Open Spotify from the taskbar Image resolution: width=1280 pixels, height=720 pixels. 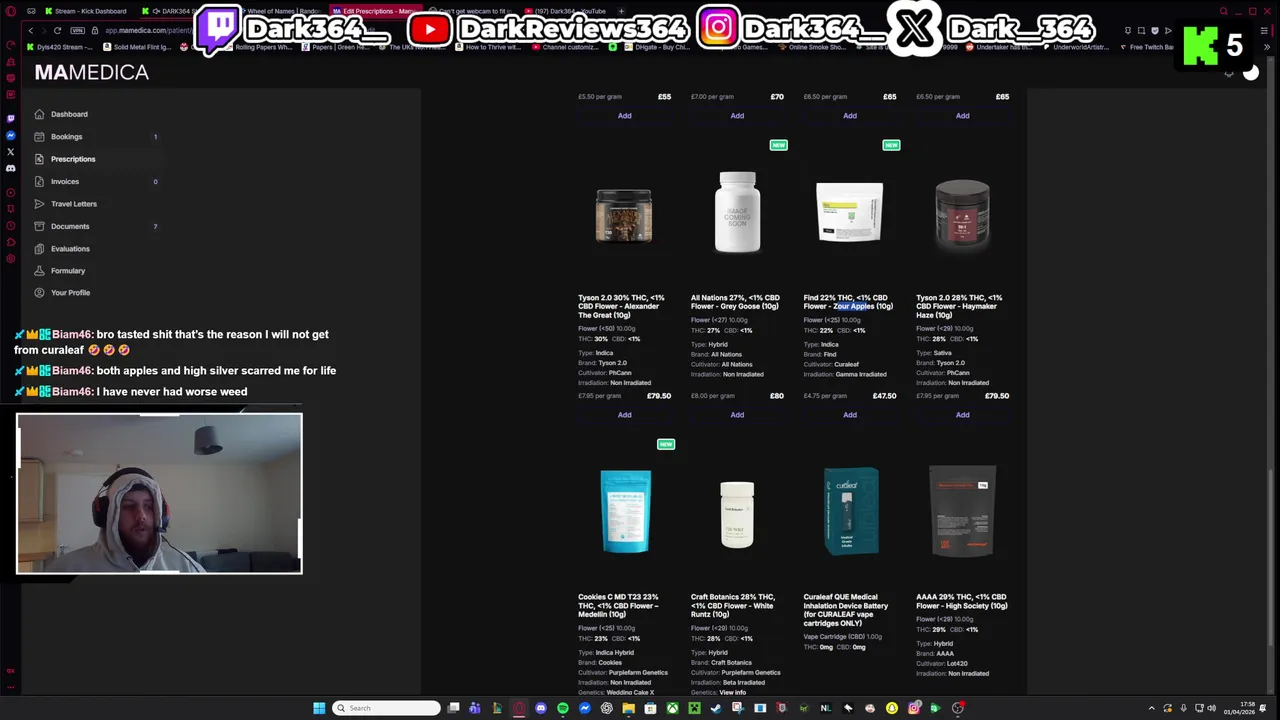point(563,708)
